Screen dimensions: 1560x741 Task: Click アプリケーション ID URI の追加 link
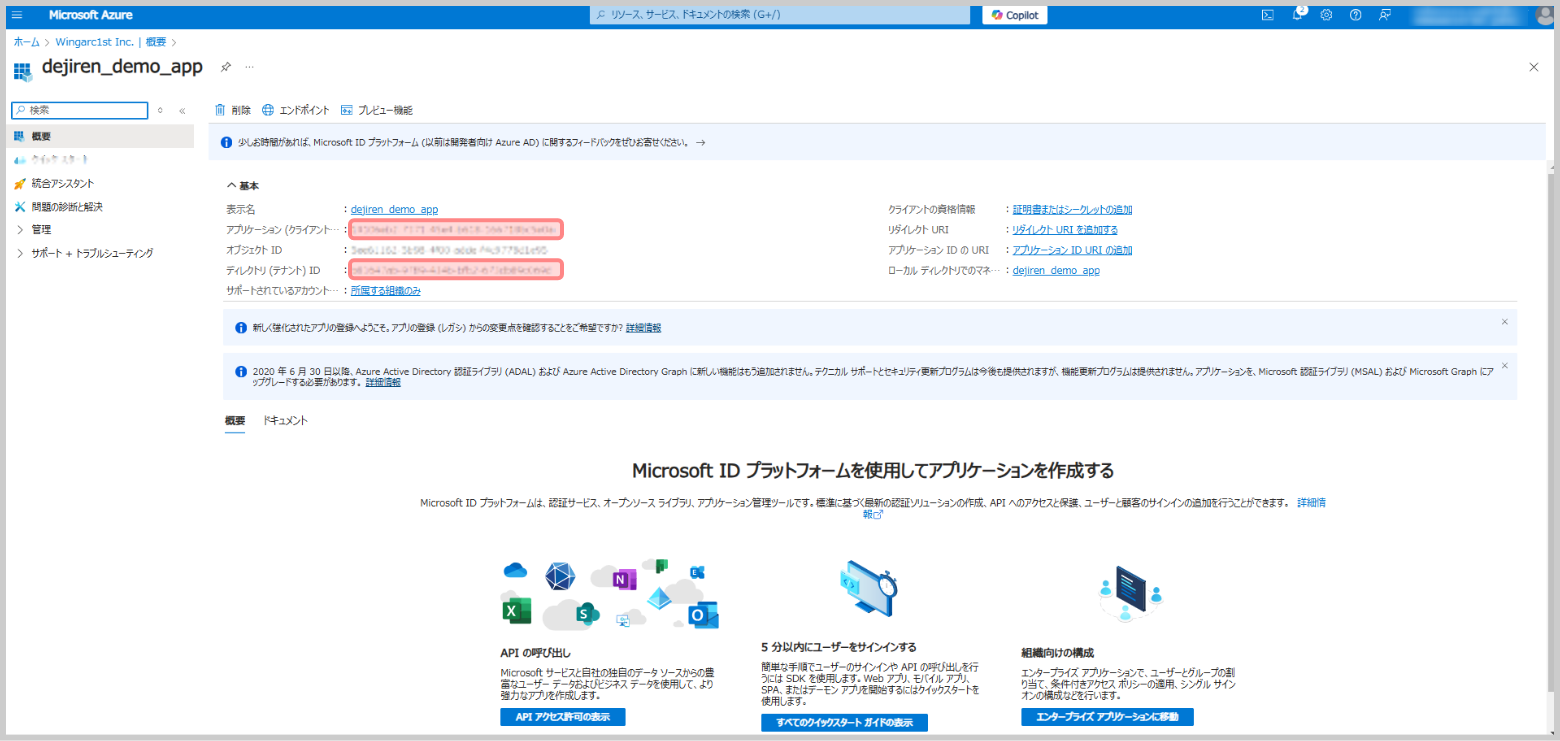(x=1072, y=250)
